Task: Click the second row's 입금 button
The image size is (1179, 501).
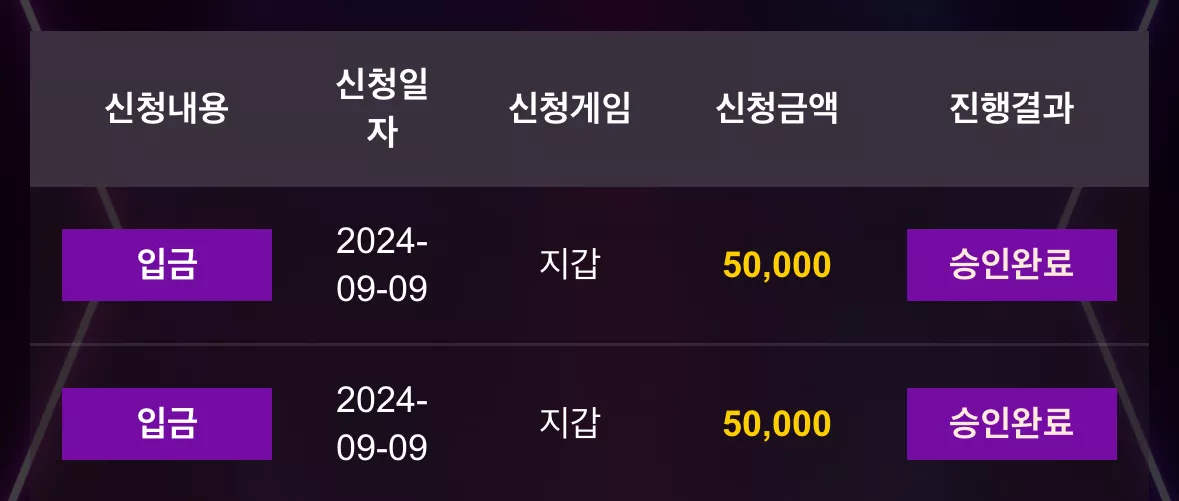Action: pyautogui.click(x=166, y=424)
